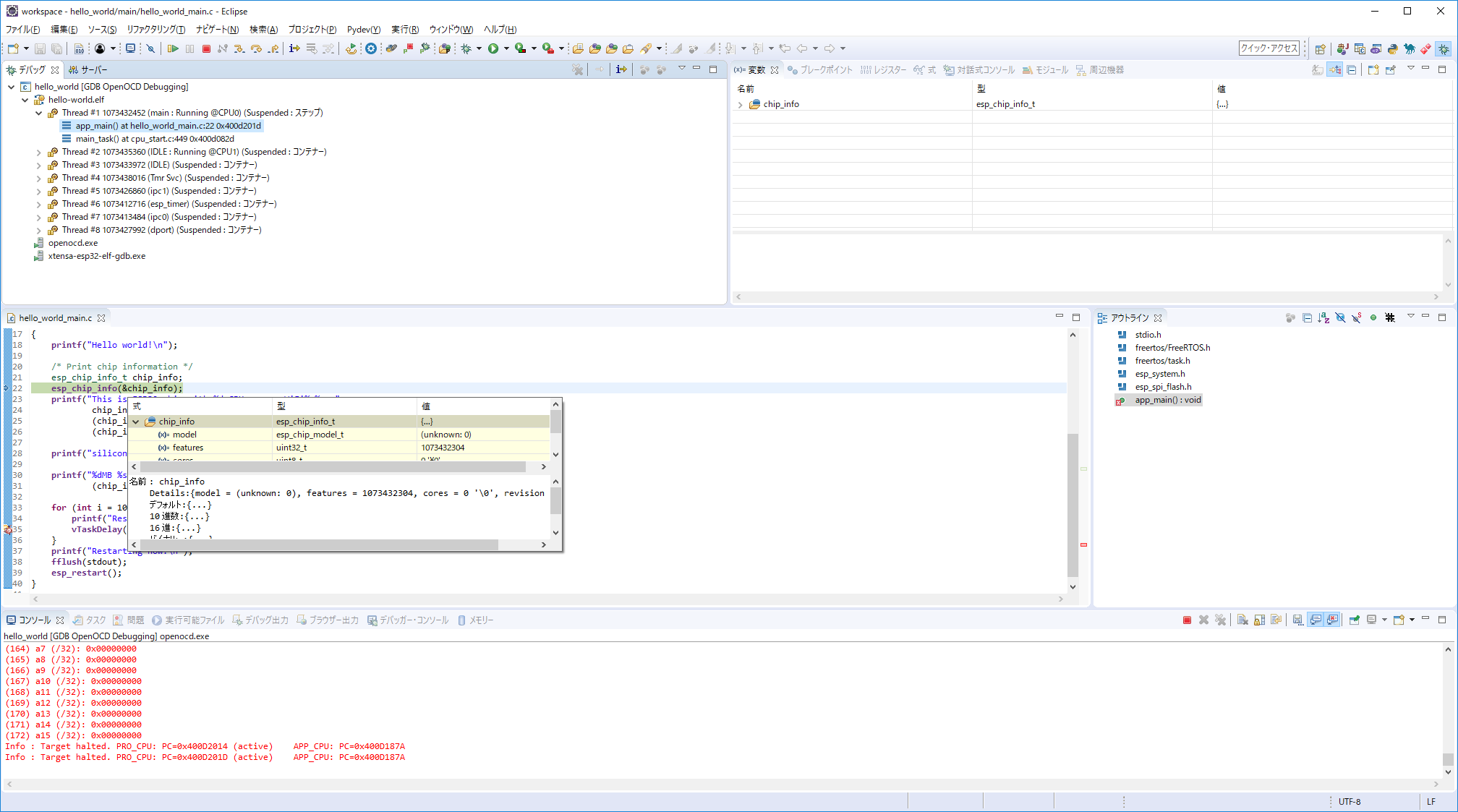Collapse Thread #1 main node
Screen dimensions: 1458x812
coord(39,113)
